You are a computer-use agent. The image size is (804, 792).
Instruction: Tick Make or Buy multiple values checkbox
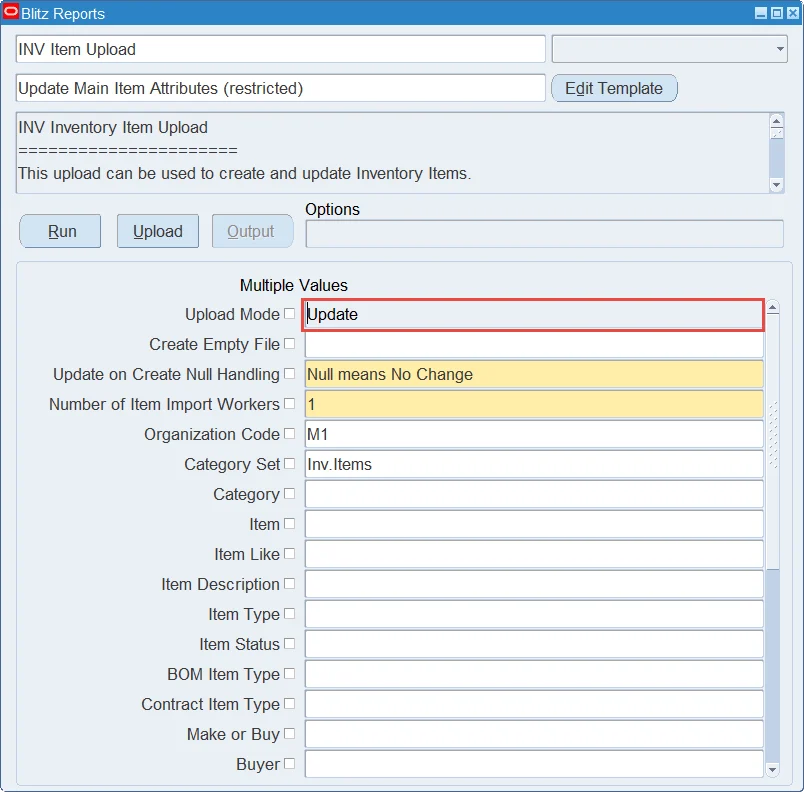[x=290, y=733]
